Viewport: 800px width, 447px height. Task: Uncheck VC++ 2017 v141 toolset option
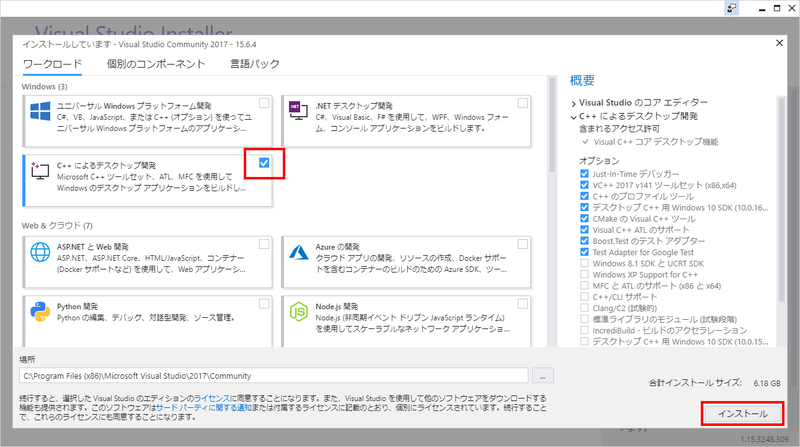(x=584, y=185)
